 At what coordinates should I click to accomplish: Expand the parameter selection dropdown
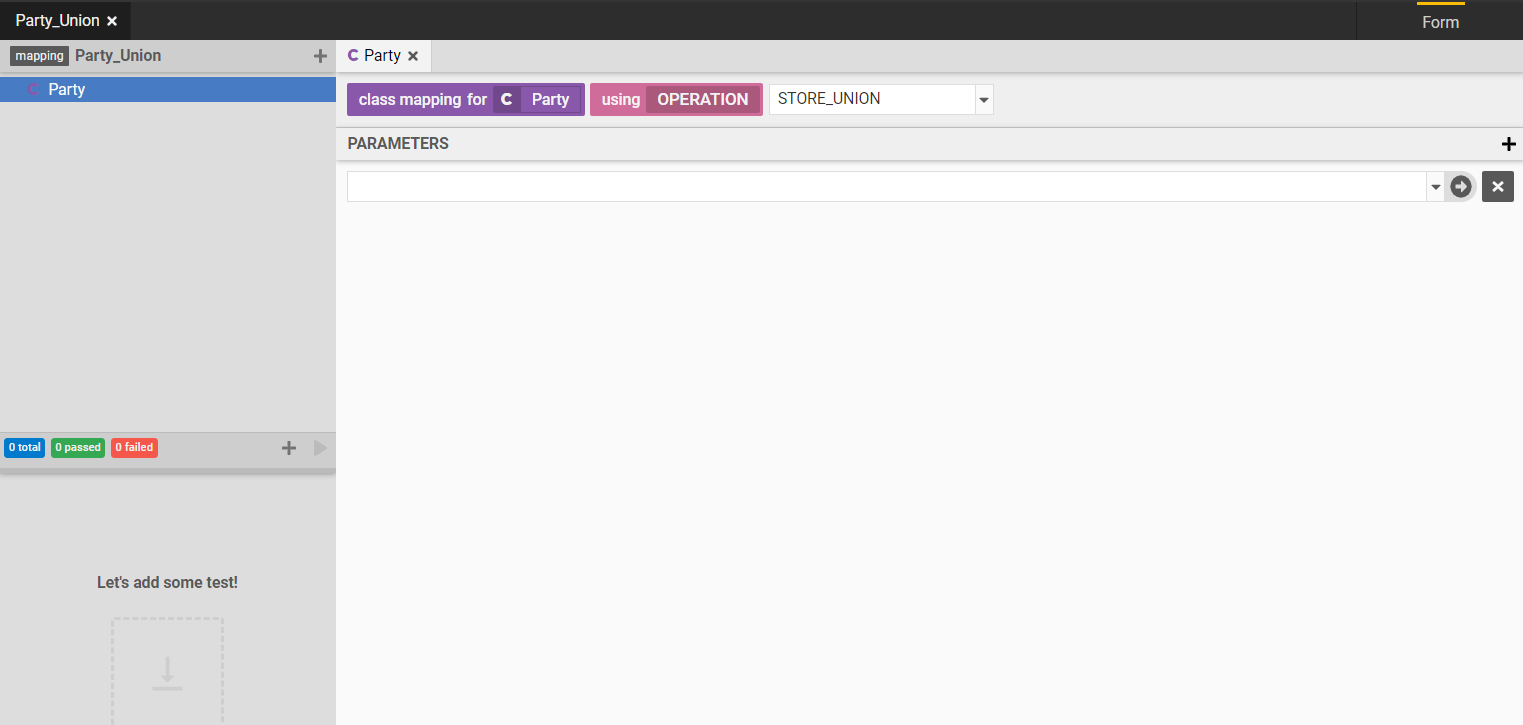click(x=1435, y=186)
